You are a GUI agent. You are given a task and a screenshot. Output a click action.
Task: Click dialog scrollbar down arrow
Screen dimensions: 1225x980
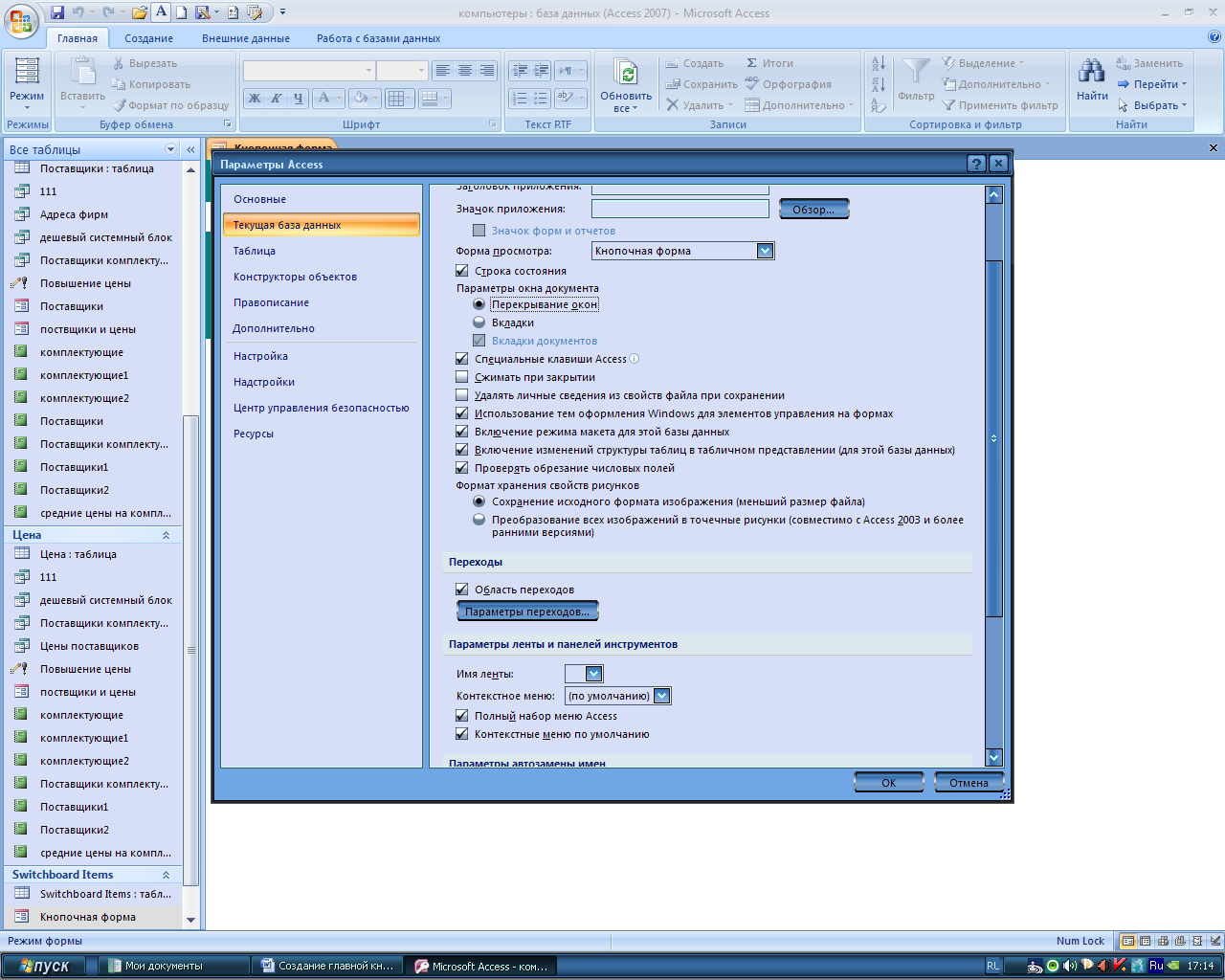(993, 757)
